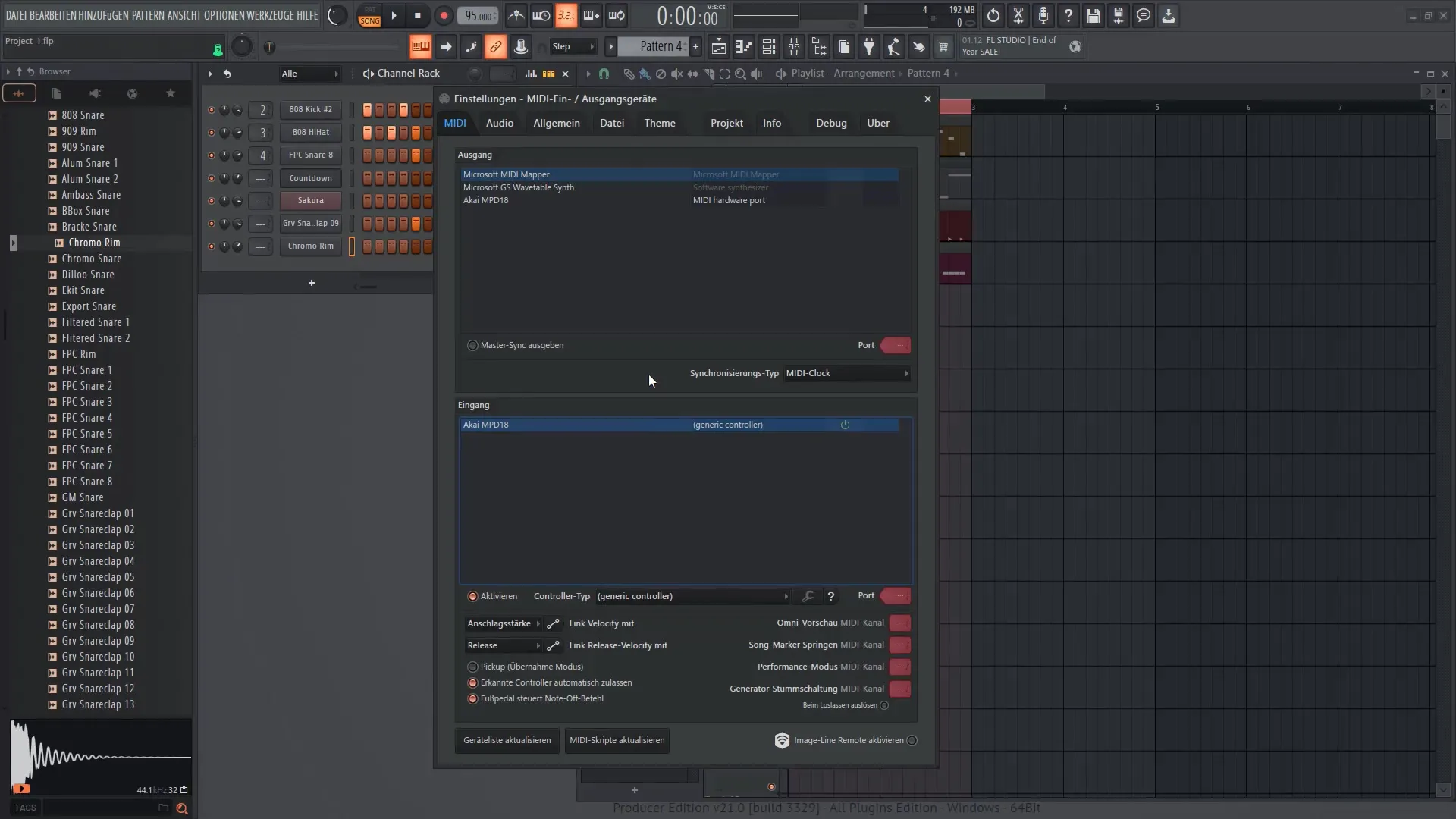
Task: Toggle the Channel Rack graph editor icon
Action: pos(531,74)
